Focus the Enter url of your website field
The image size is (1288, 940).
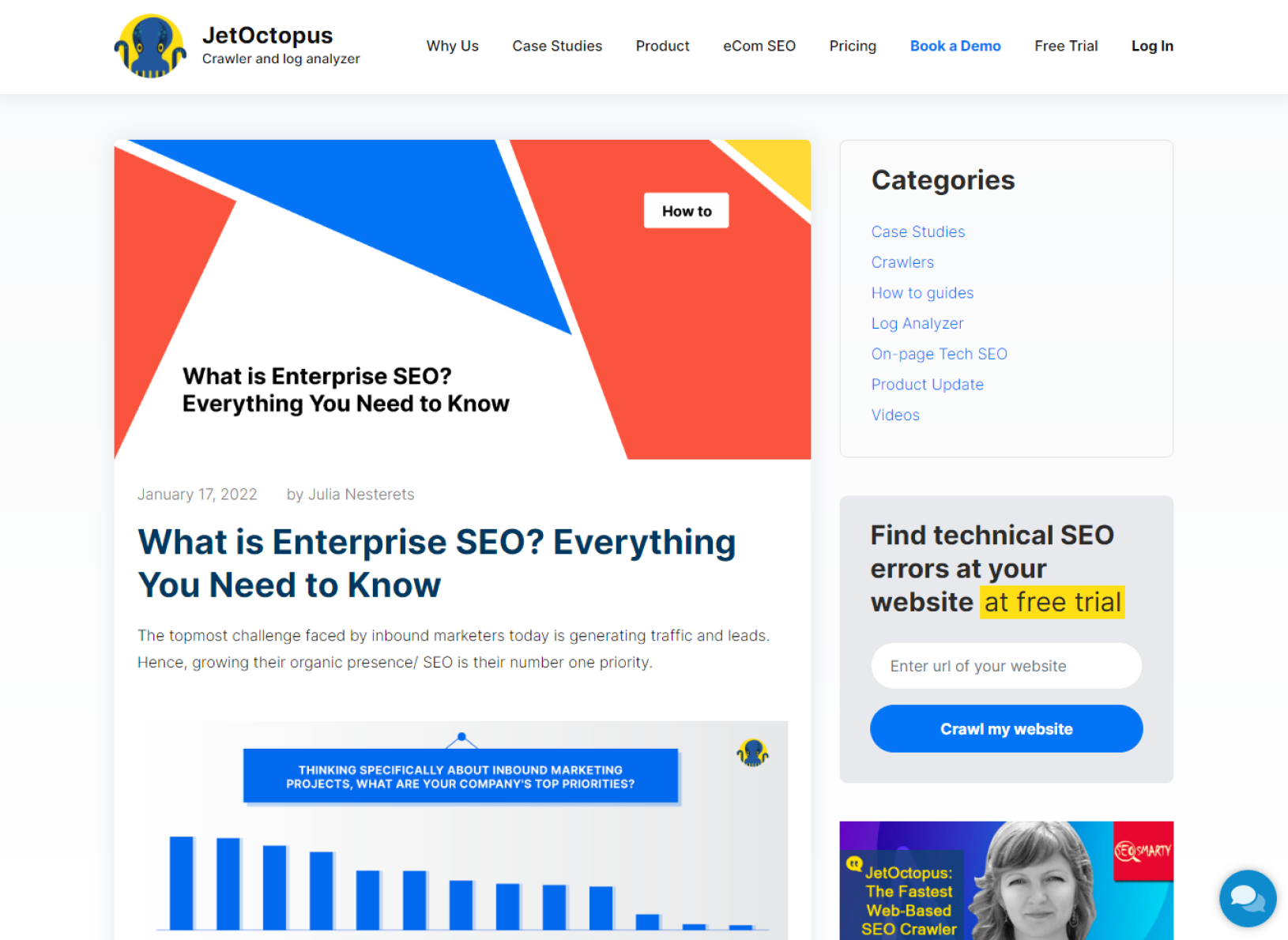coord(1005,666)
